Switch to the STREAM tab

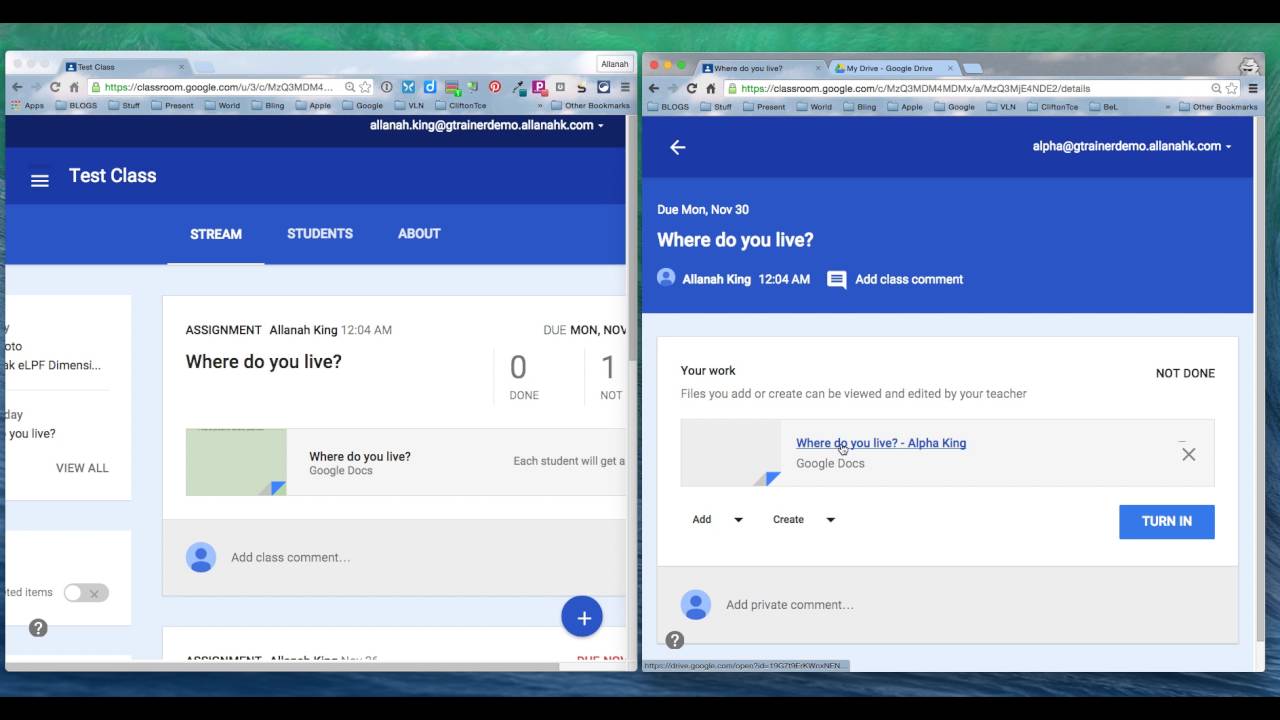(216, 234)
